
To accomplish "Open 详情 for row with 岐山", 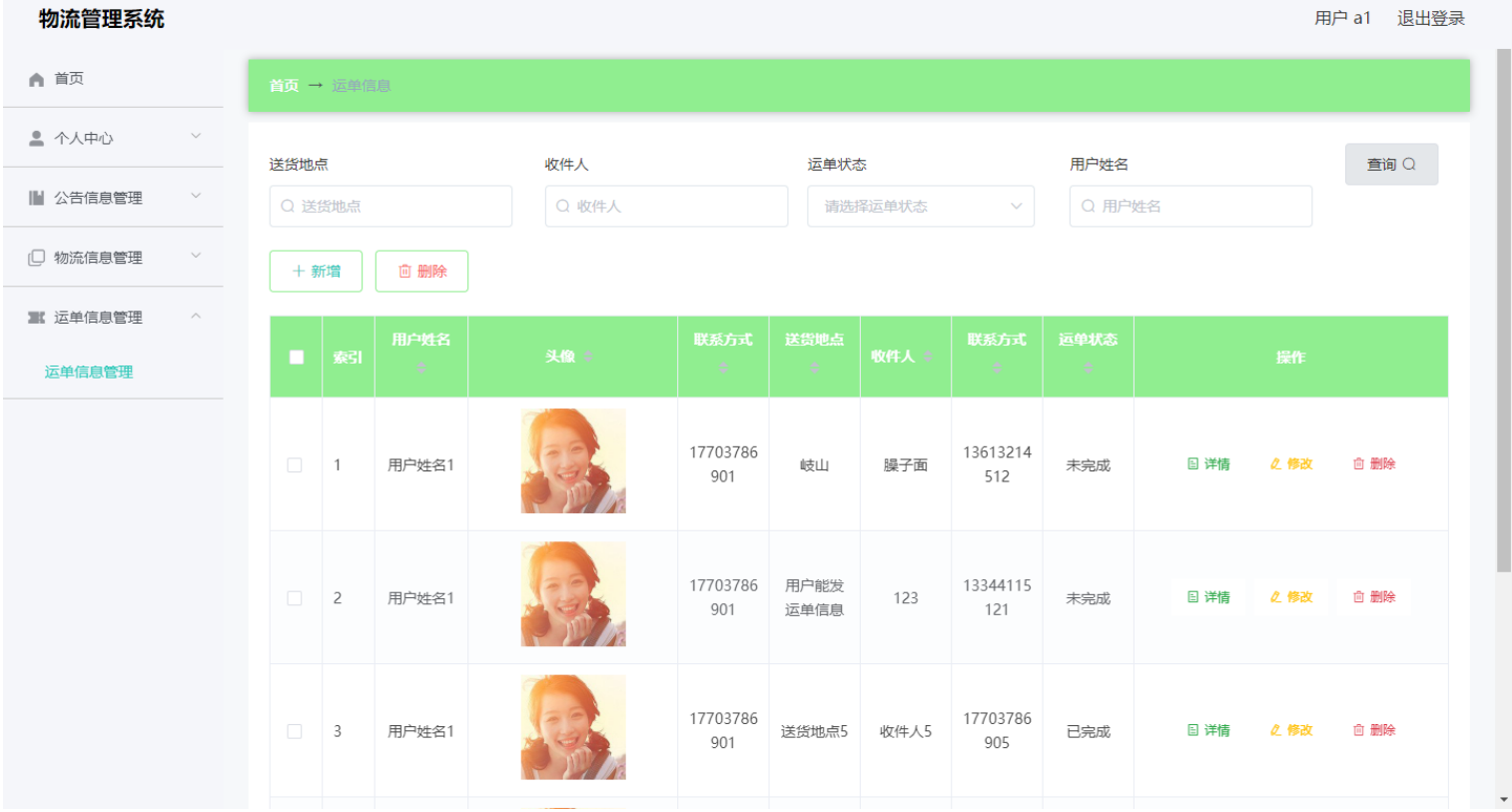I will coord(1208,464).
